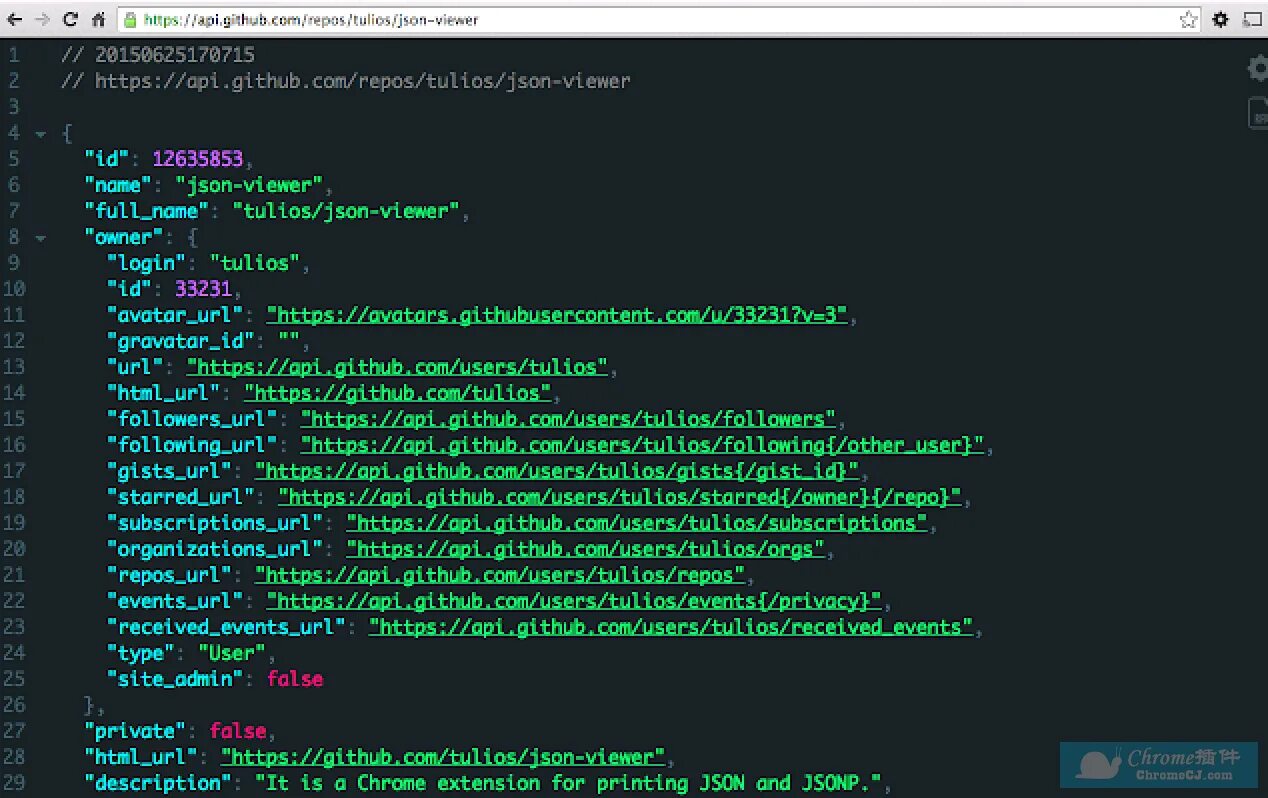
Task: Go forward with the browser forward arrow
Action: pos(42,19)
